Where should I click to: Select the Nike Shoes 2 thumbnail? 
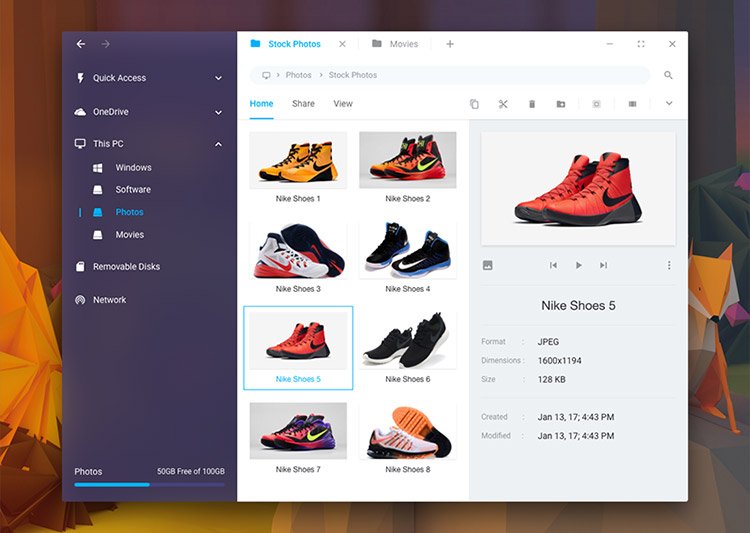click(x=408, y=160)
